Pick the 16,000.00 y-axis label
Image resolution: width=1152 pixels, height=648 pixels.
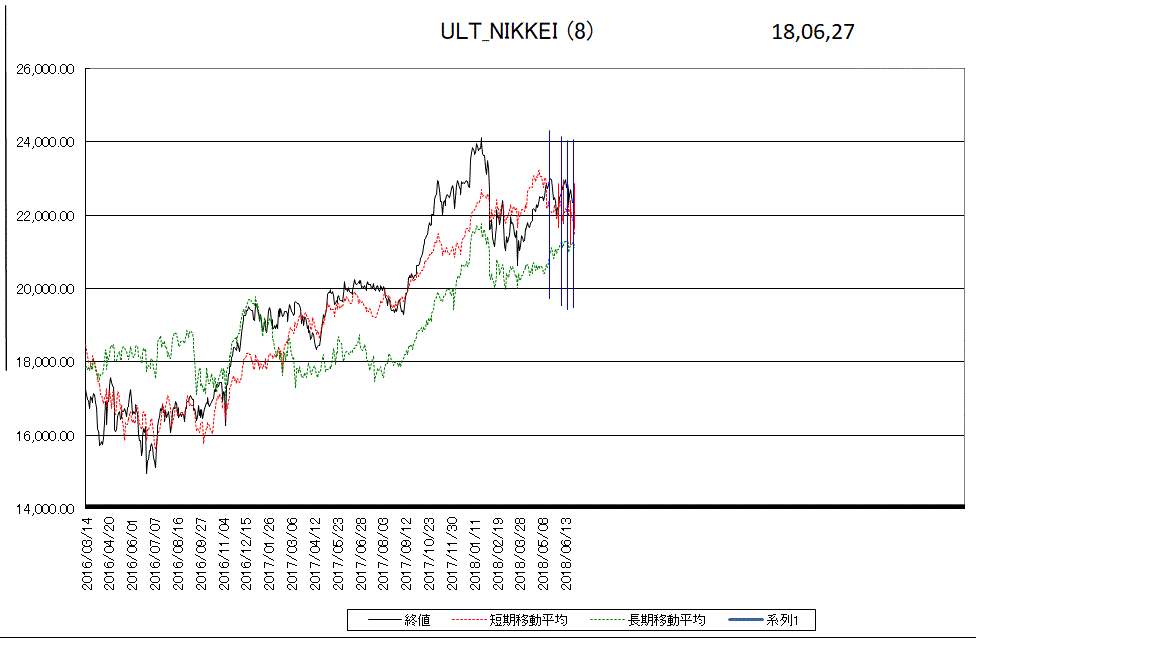[x=46, y=436]
